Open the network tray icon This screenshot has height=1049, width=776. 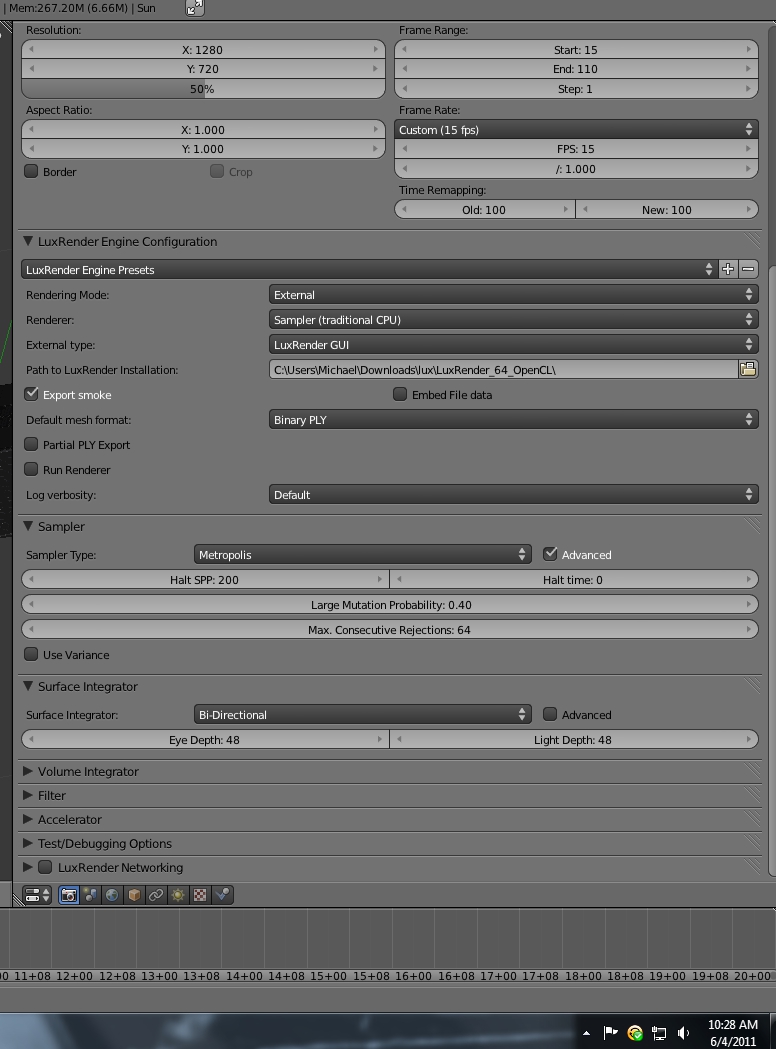pos(659,1033)
